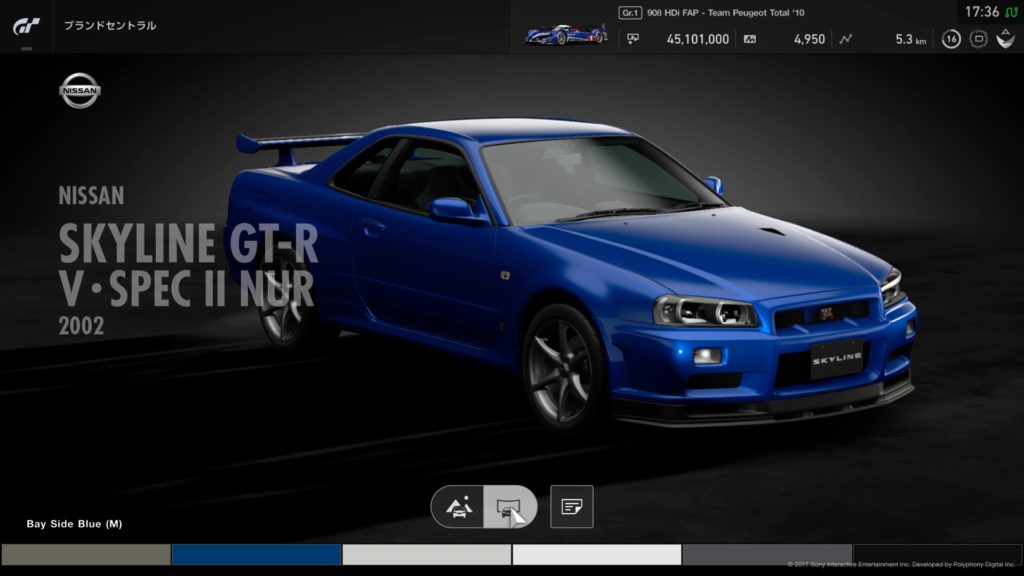
Task: Open the driver profile helmet icon
Action: tap(1005, 39)
